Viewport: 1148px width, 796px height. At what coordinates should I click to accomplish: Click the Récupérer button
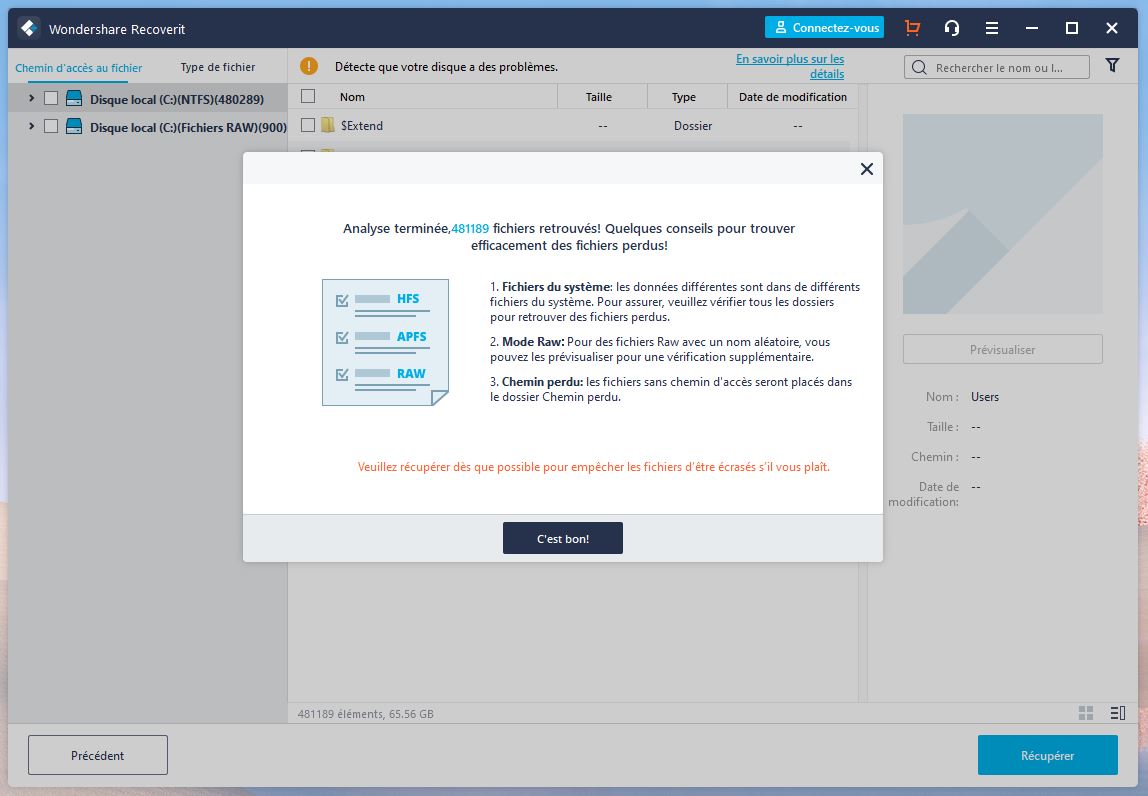point(1047,755)
